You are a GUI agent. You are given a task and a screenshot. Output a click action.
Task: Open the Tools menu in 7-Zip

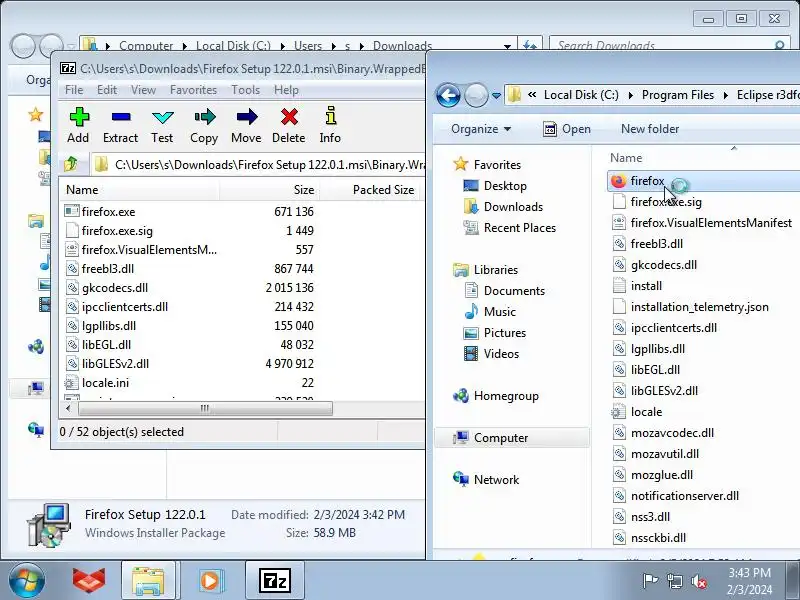point(245,90)
